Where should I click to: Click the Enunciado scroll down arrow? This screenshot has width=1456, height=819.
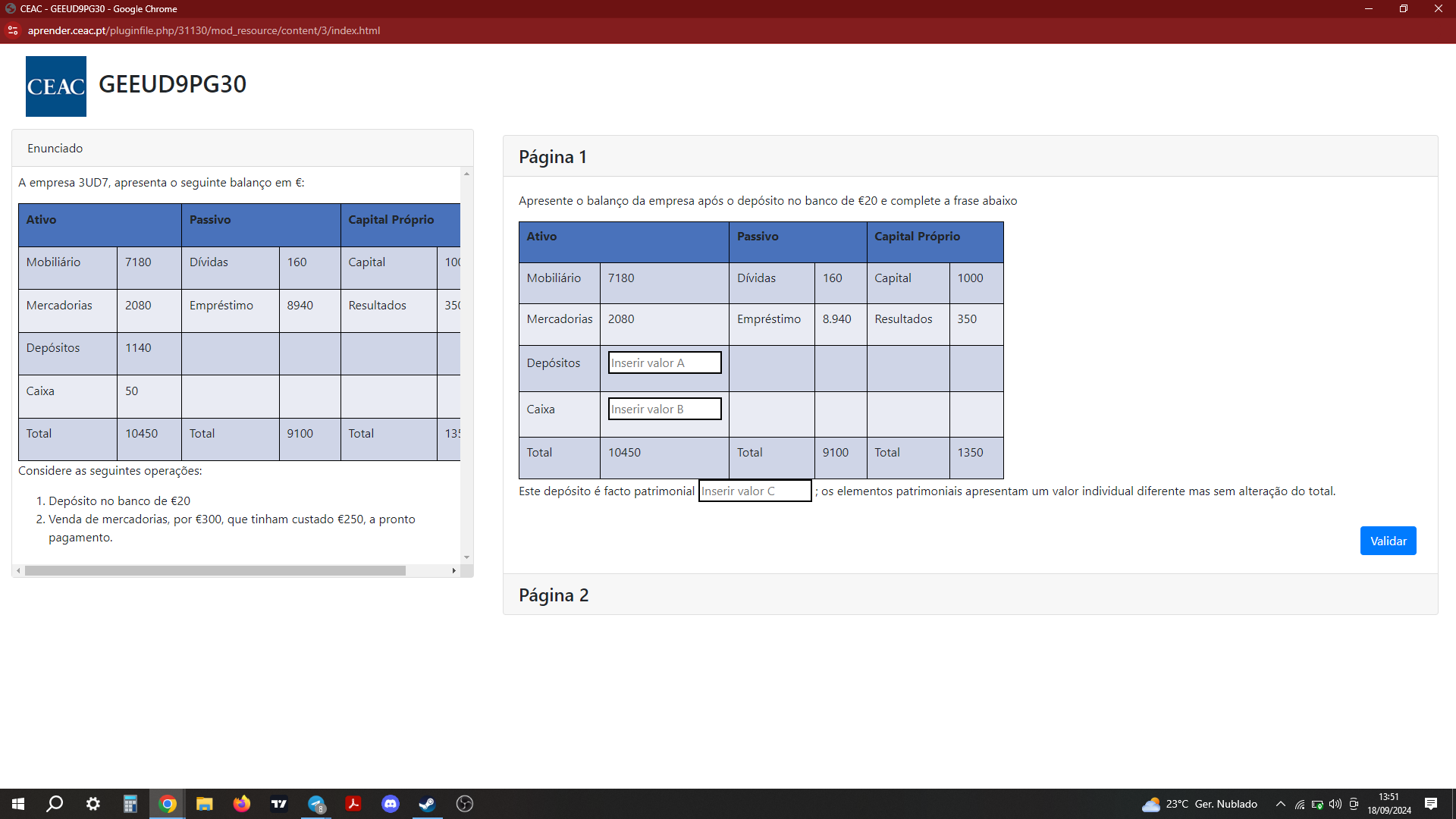(x=466, y=557)
